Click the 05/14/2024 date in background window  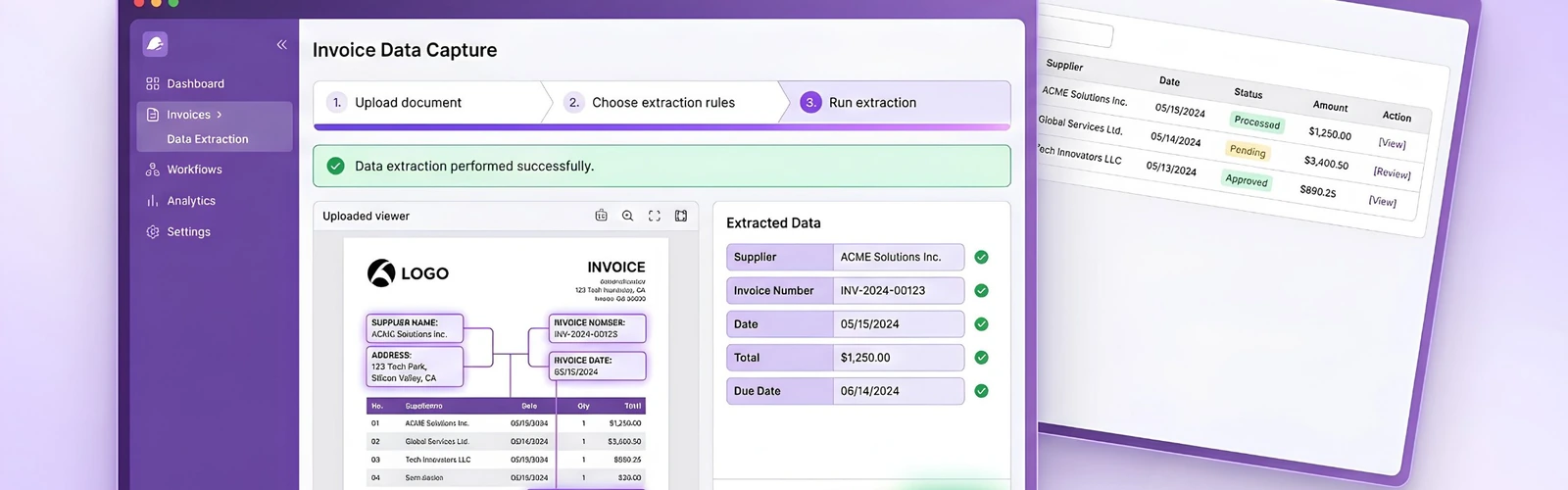point(1176,139)
